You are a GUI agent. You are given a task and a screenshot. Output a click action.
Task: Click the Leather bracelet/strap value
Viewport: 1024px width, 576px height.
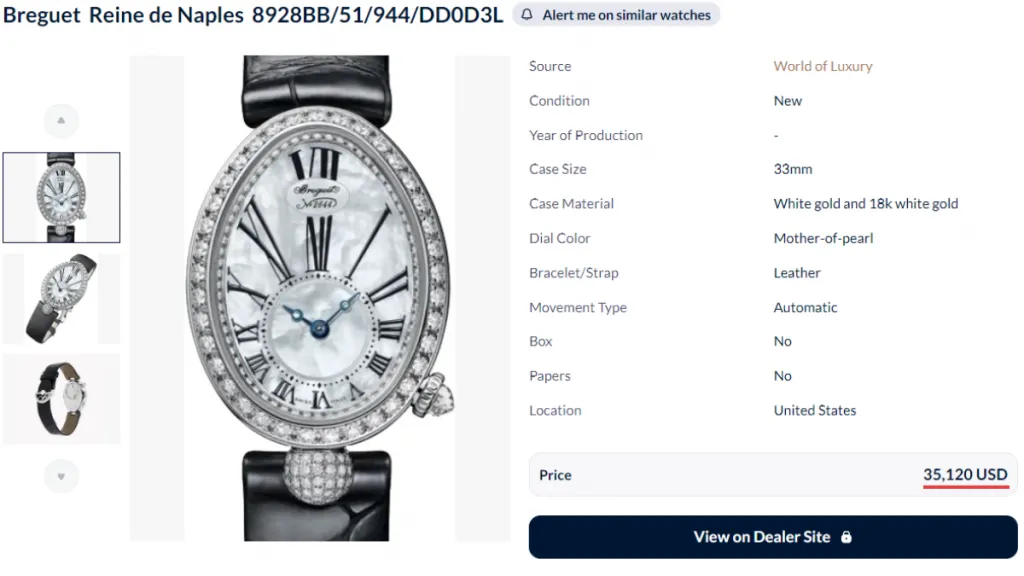tap(797, 272)
